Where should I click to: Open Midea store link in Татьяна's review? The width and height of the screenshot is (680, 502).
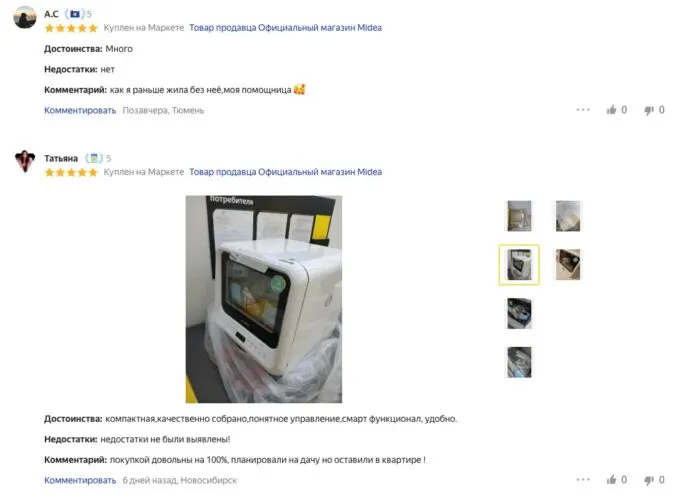point(285,172)
